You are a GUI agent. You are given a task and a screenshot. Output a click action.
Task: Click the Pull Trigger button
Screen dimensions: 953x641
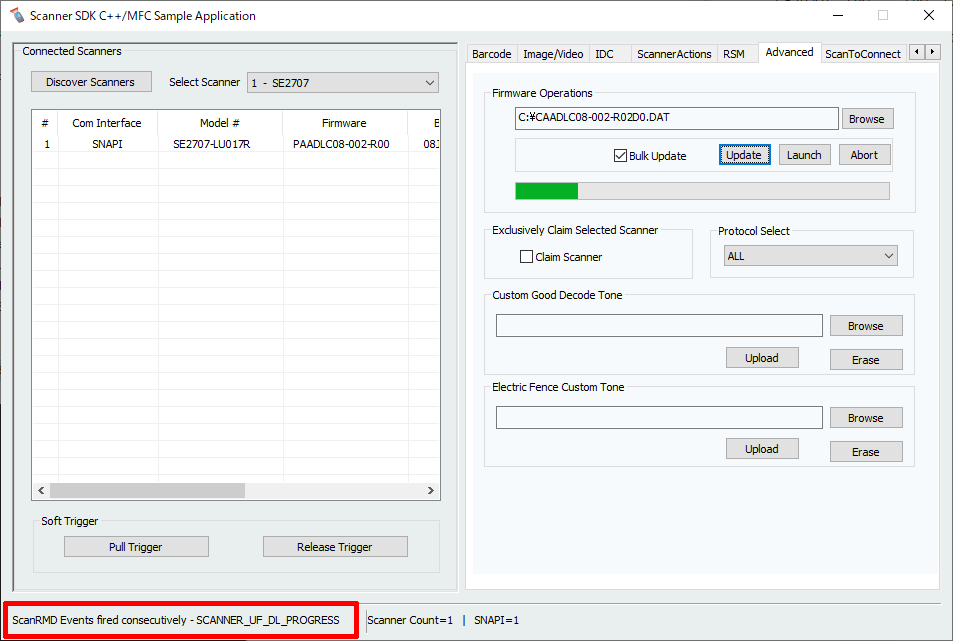click(x=136, y=547)
